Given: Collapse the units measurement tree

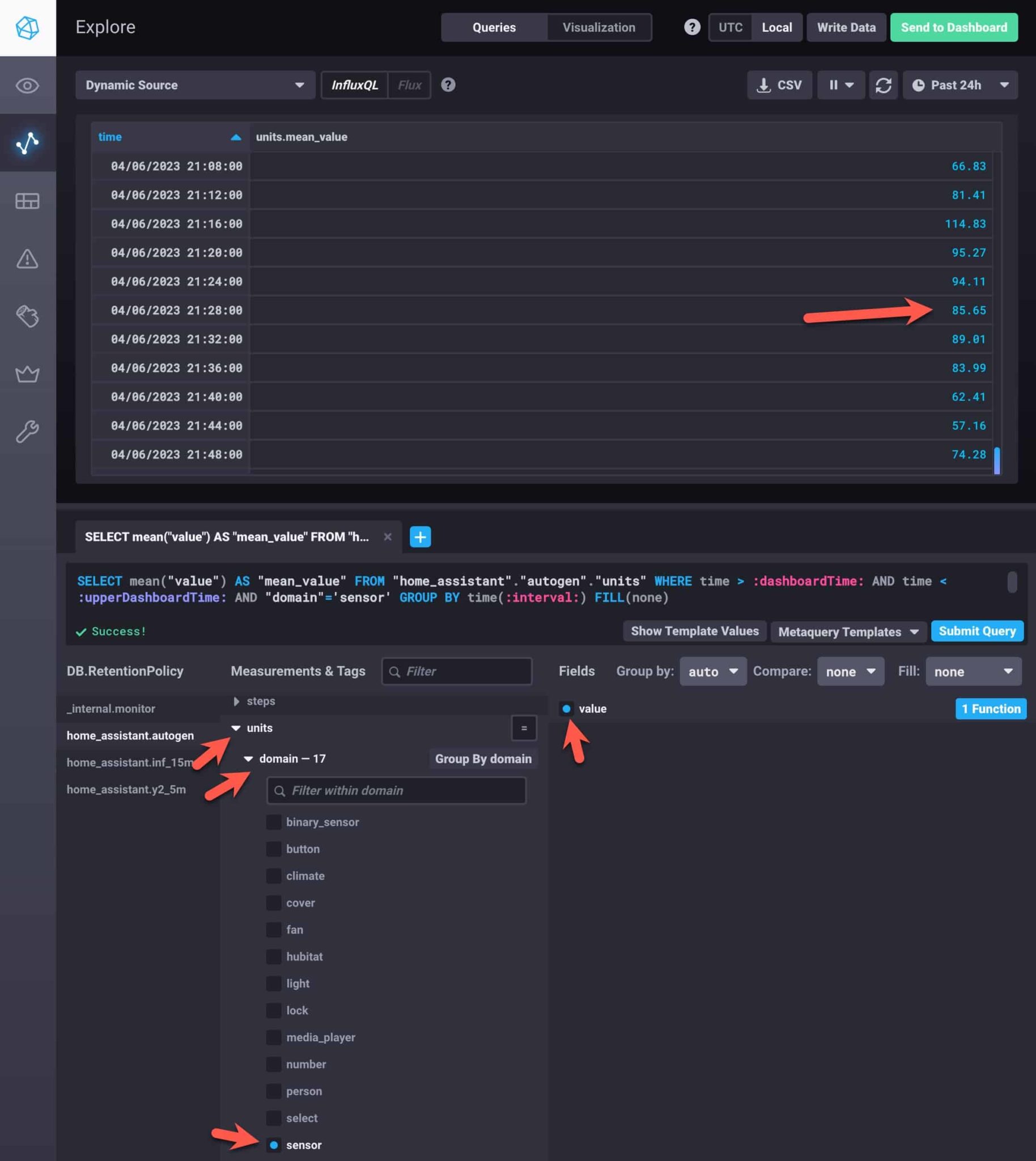Looking at the screenshot, I should [x=236, y=728].
